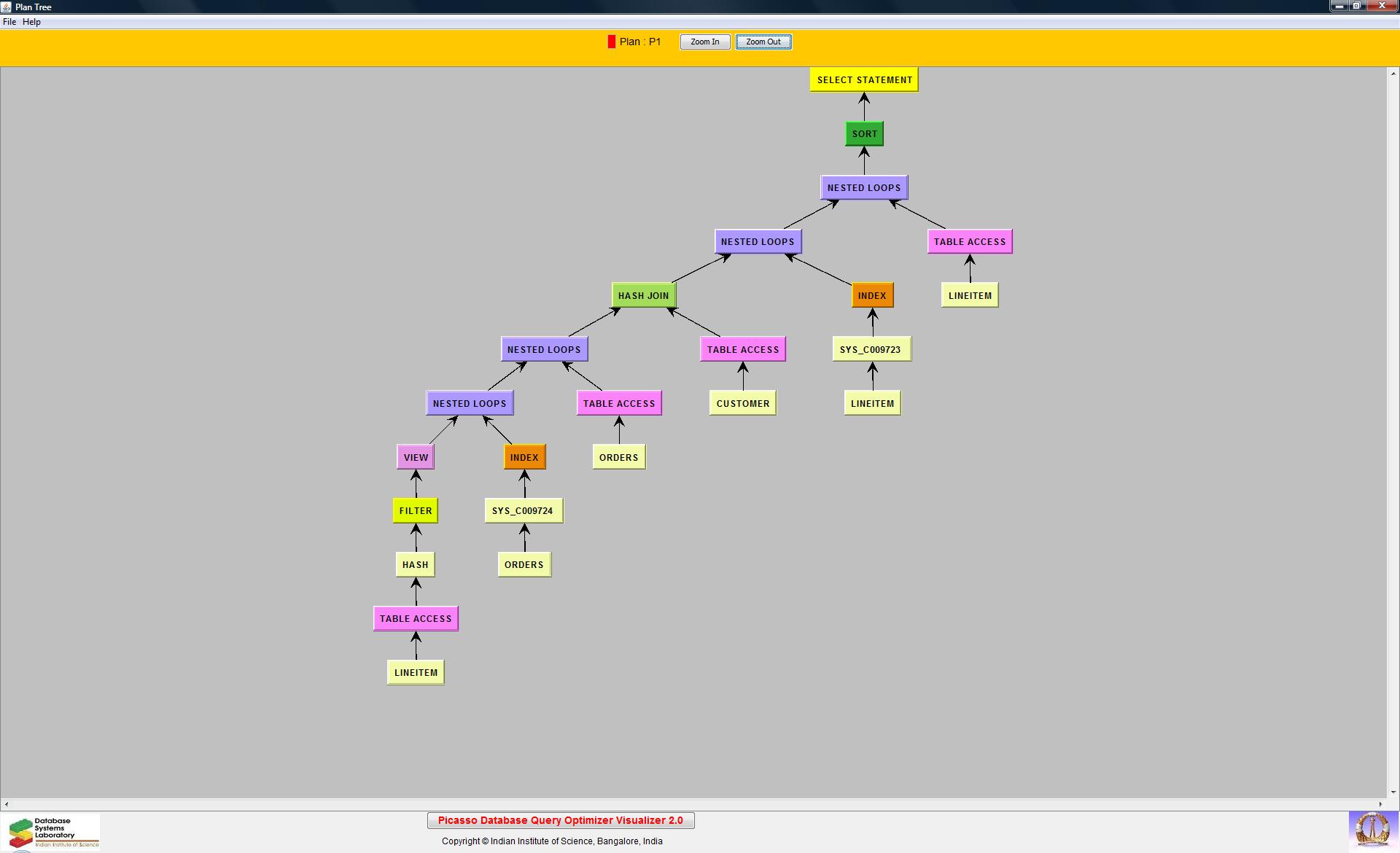Click the SYS_C009724 index node
Screen dimensions: 1400x853
523,511
